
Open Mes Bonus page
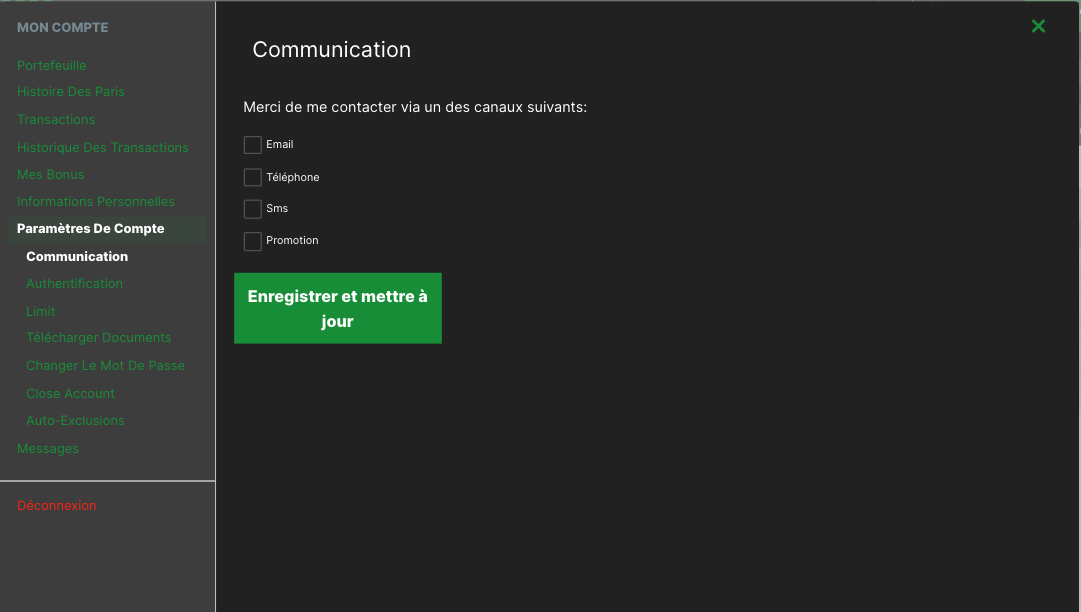pos(51,175)
